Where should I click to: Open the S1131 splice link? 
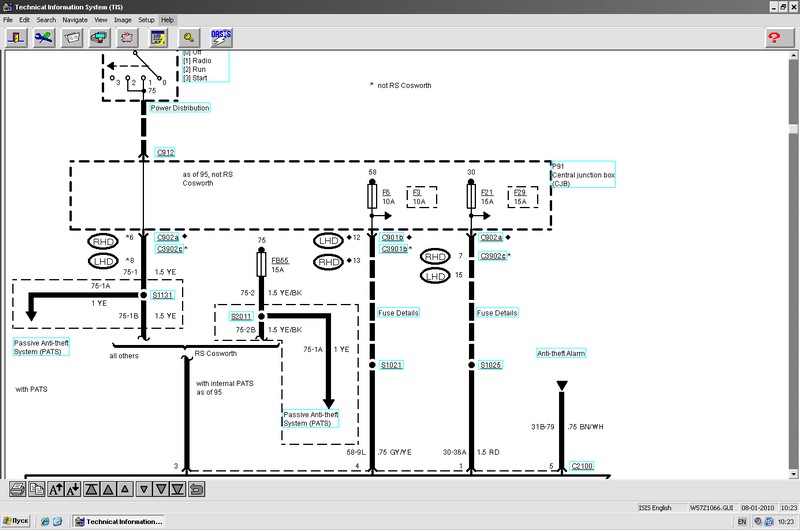[x=162, y=296]
